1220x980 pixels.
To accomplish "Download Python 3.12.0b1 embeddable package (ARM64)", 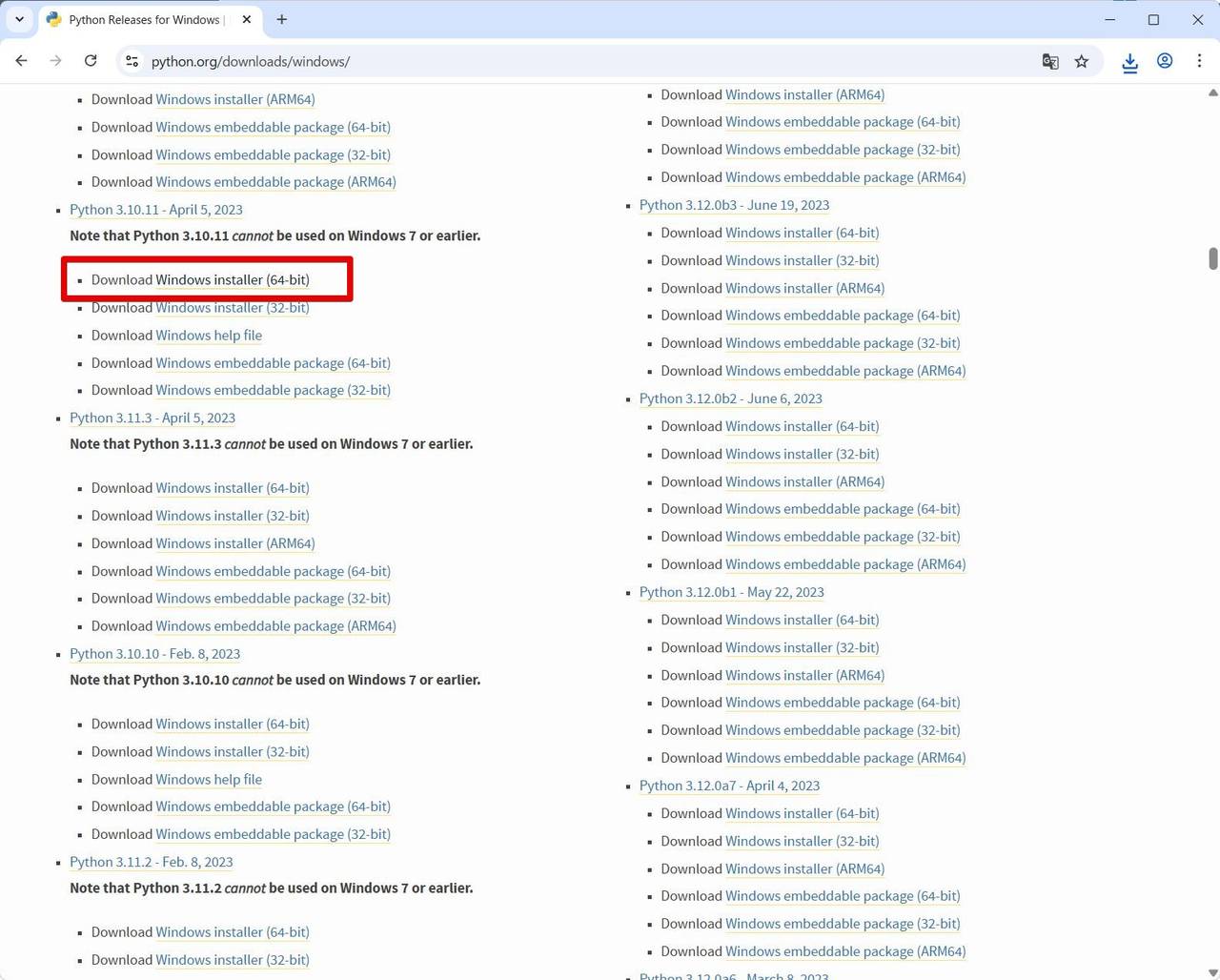I will [846, 757].
